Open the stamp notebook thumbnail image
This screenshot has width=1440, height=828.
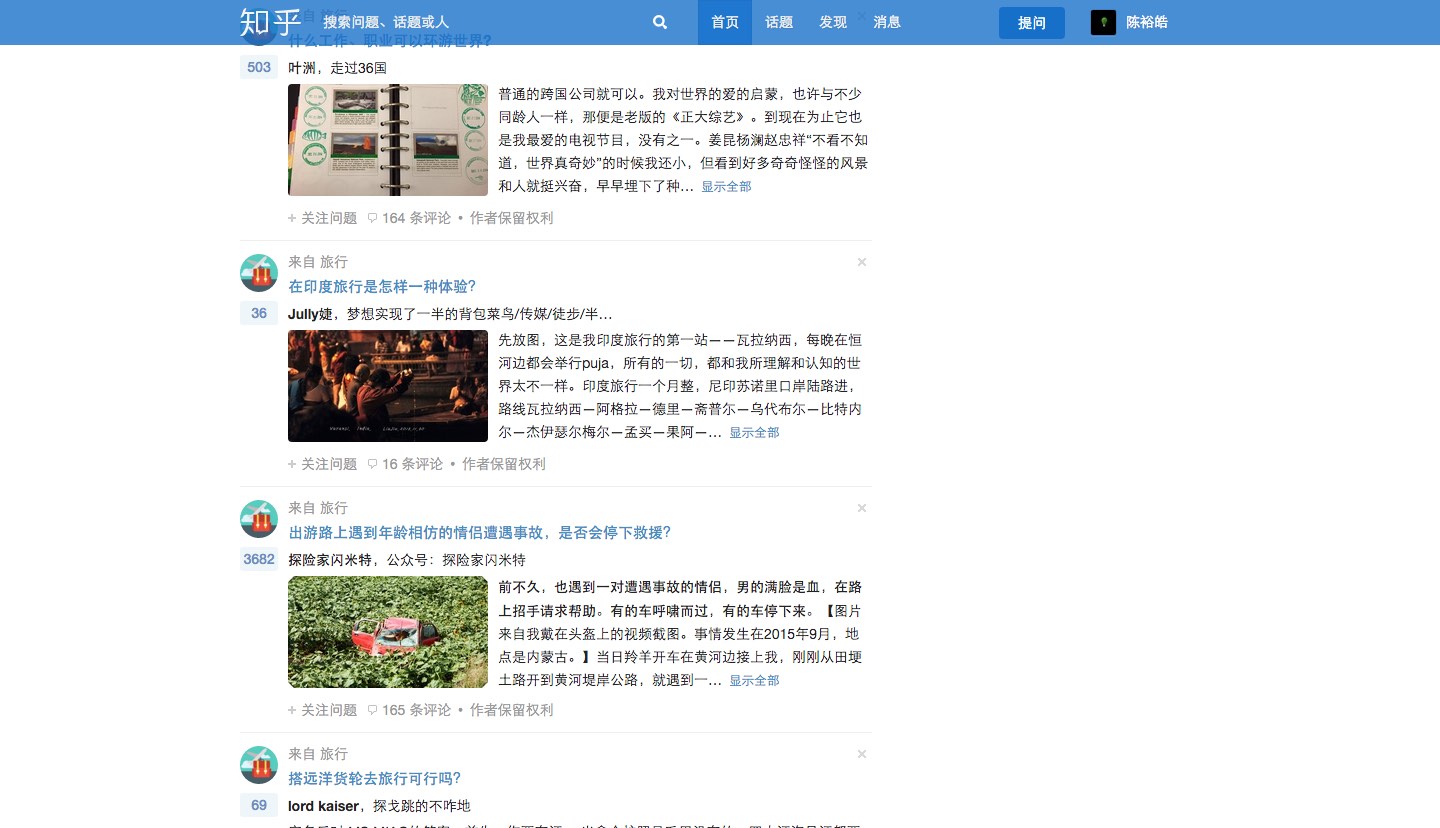click(x=388, y=140)
